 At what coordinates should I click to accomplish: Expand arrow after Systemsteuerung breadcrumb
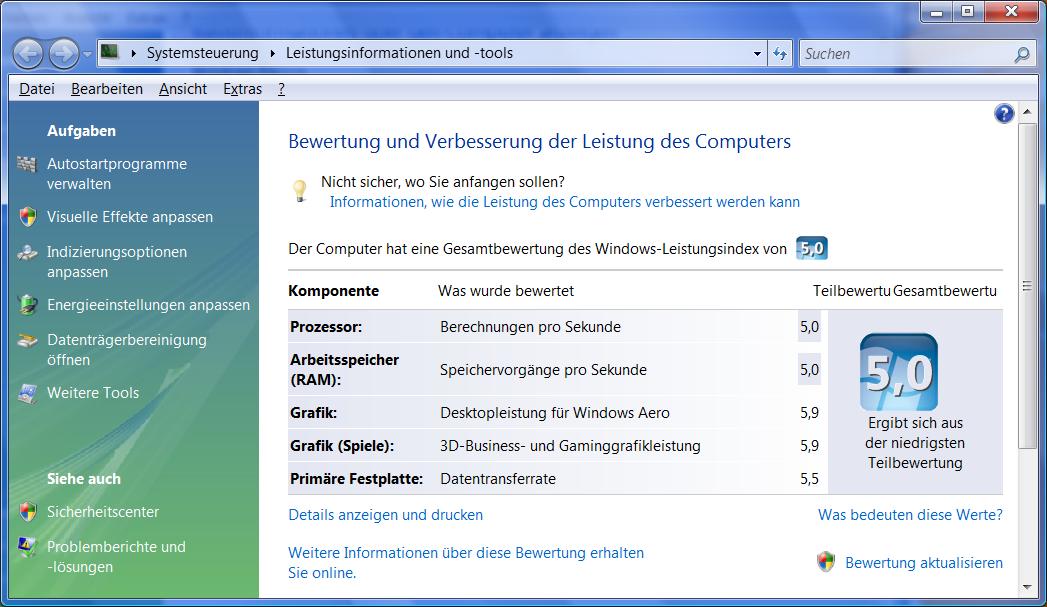pos(272,53)
